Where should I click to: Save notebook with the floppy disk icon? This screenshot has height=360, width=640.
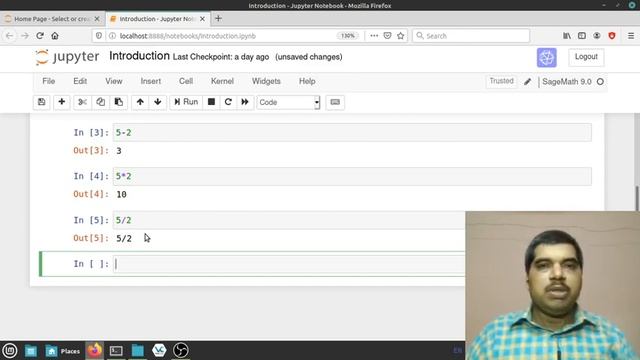pos(42,102)
